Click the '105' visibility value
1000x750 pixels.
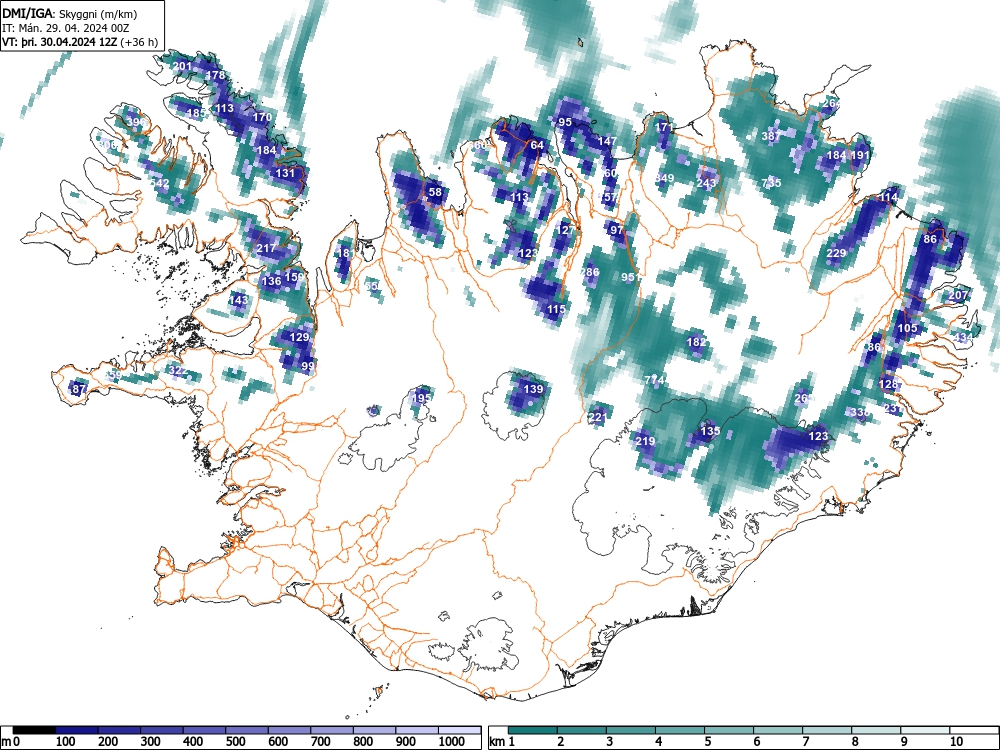[x=907, y=328]
